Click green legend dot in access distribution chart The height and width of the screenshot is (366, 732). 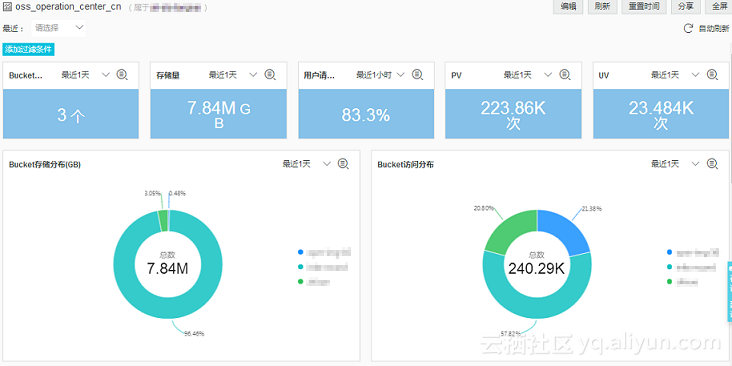point(669,282)
